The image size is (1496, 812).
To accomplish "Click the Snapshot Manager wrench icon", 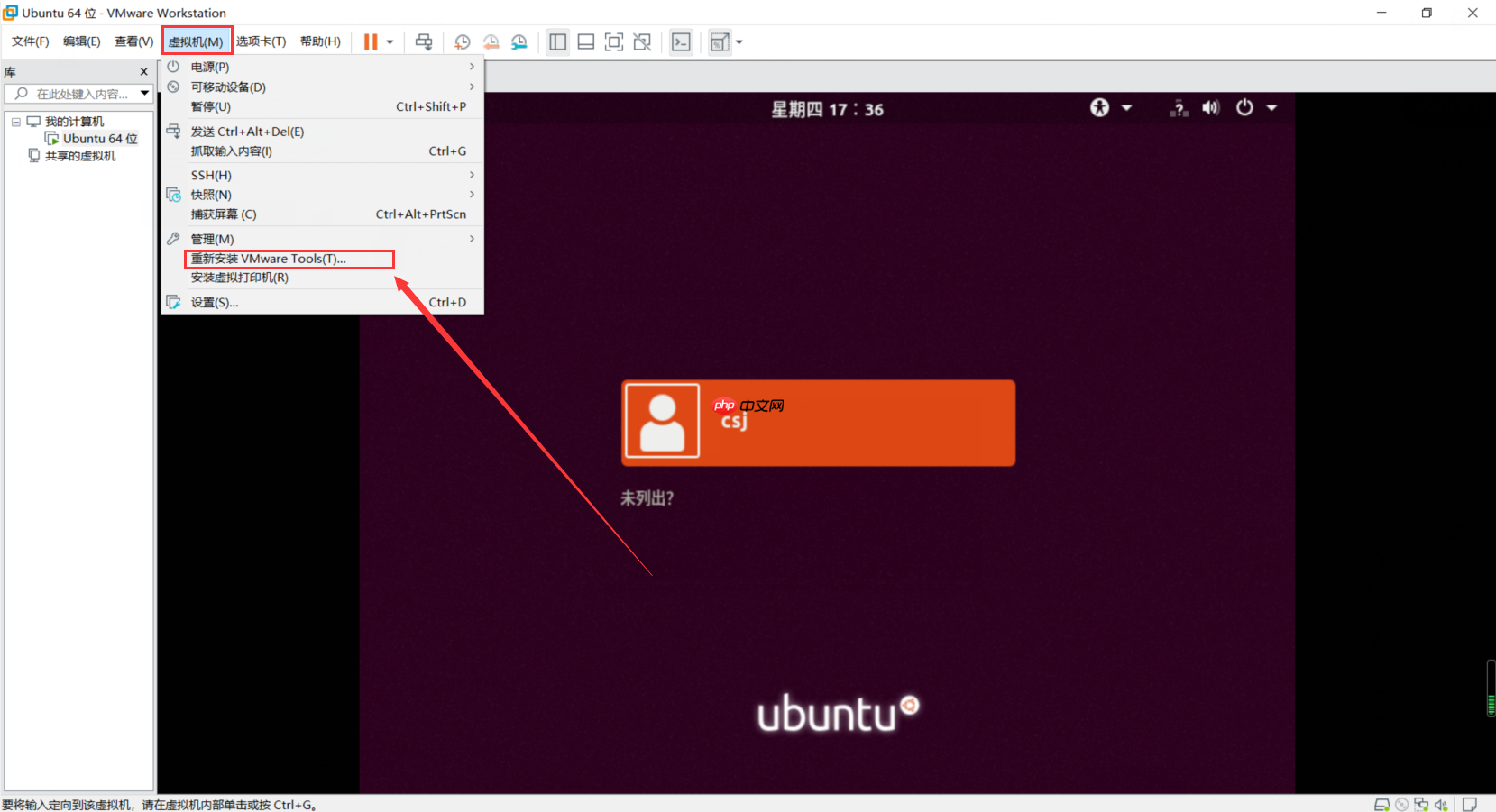I will coord(519,41).
